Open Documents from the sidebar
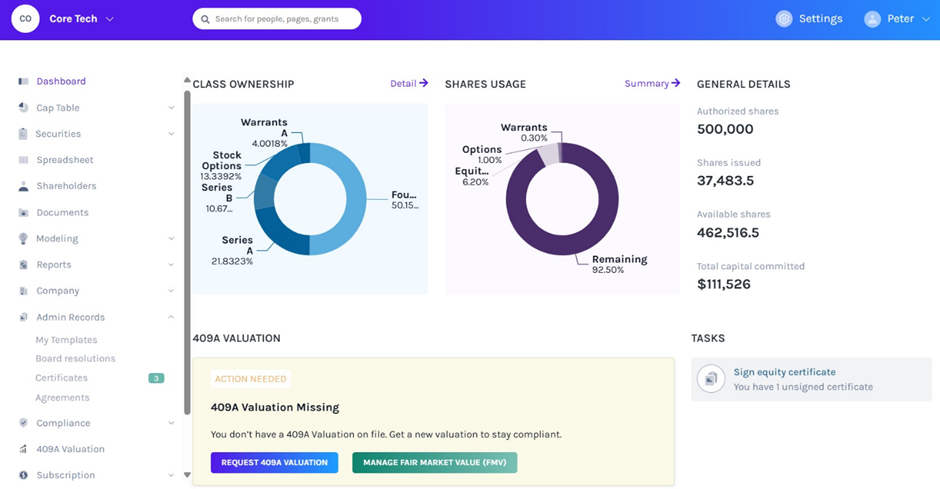 pyautogui.click(x=62, y=213)
